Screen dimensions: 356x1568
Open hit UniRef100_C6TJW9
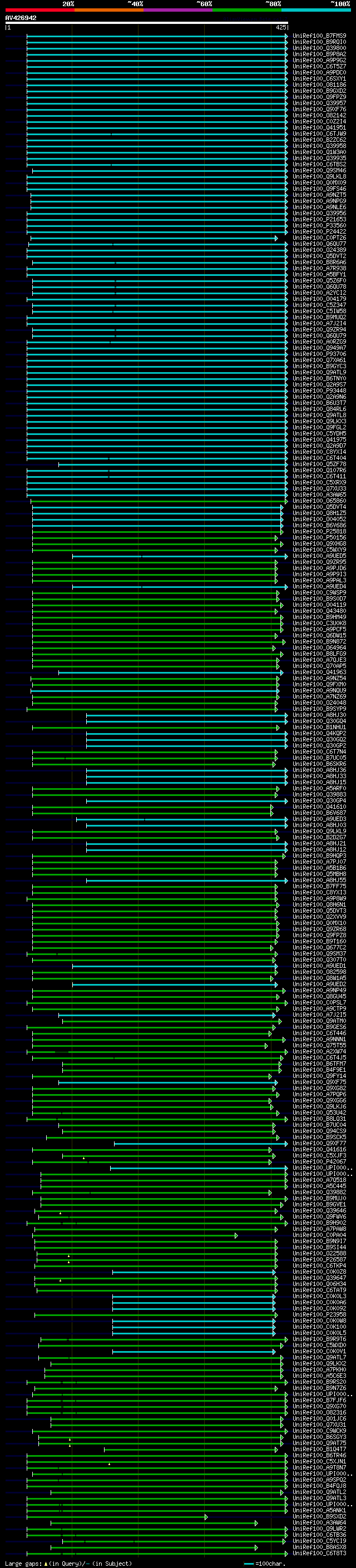[x=319, y=133]
